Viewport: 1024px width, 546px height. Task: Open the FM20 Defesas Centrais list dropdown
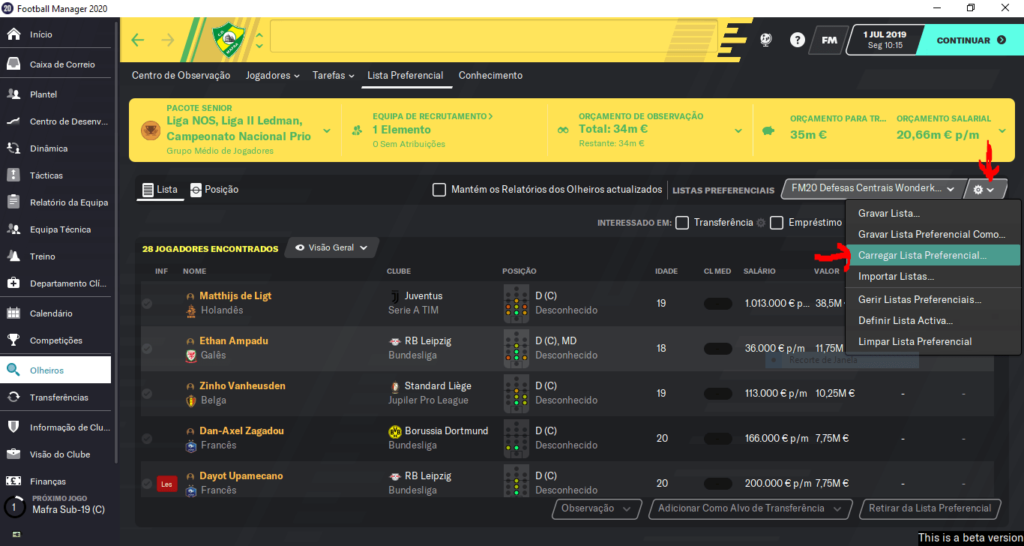pos(872,189)
